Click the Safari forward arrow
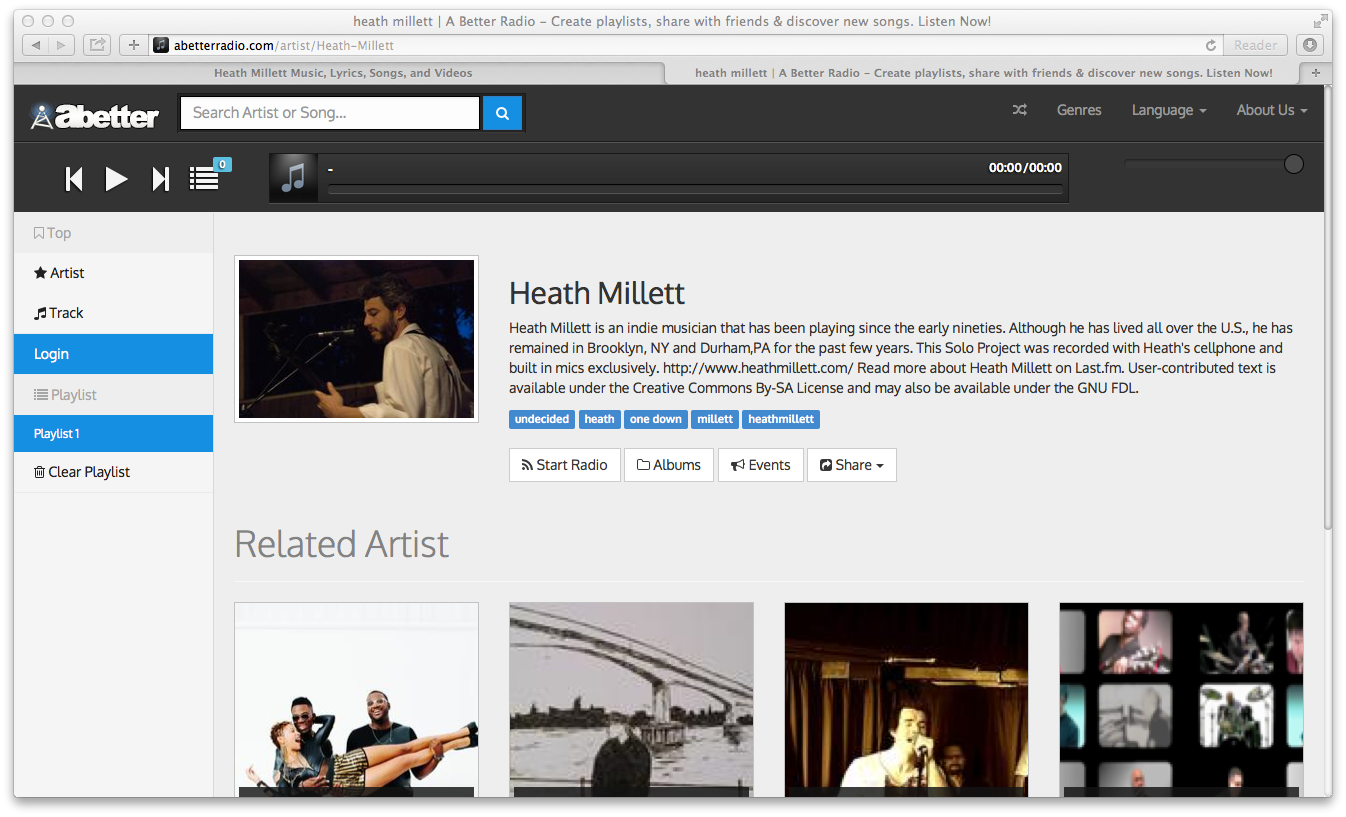Screen dimensions: 1346x817 pos(62,45)
